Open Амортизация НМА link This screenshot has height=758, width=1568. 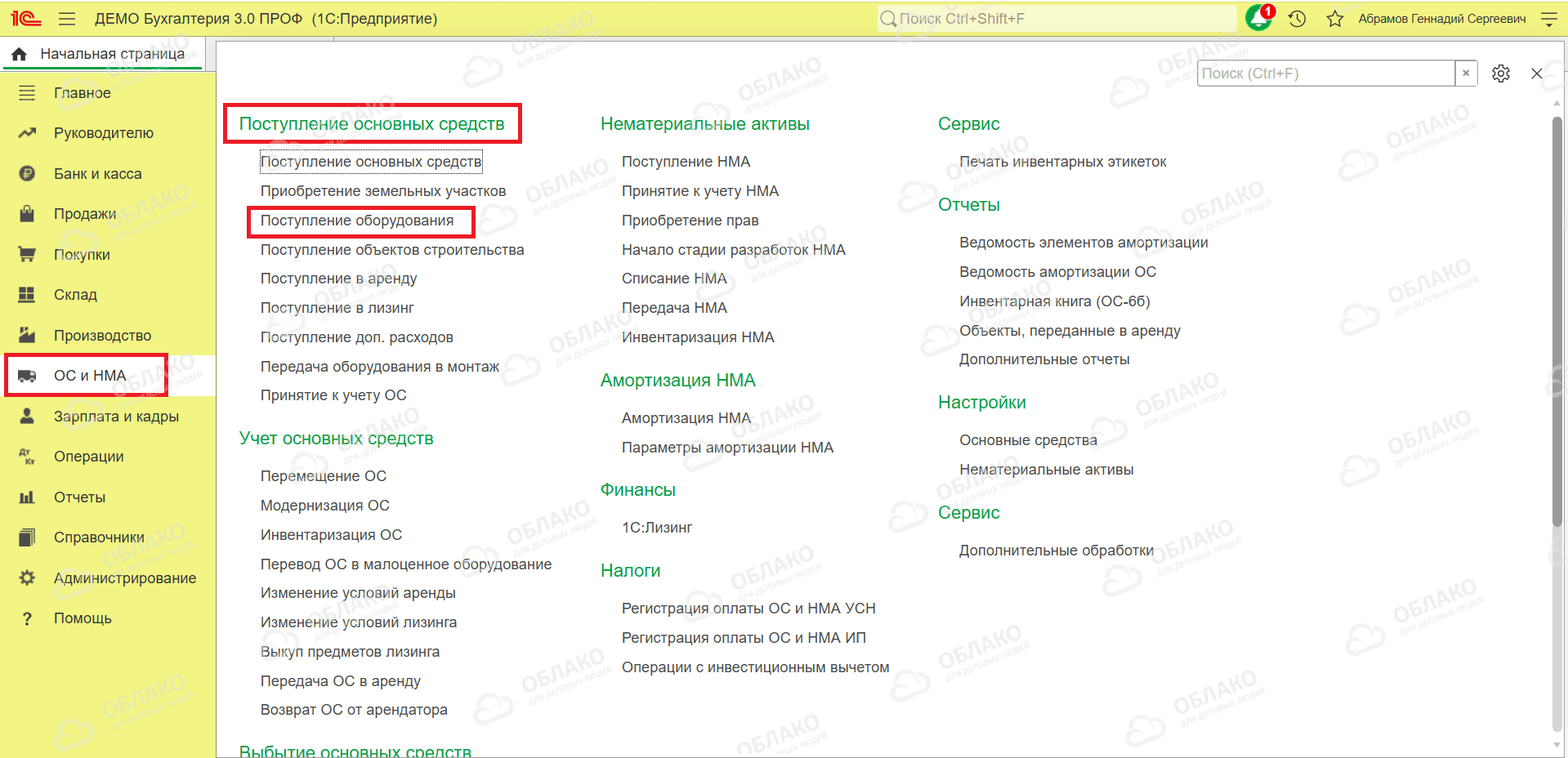[686, 418]
